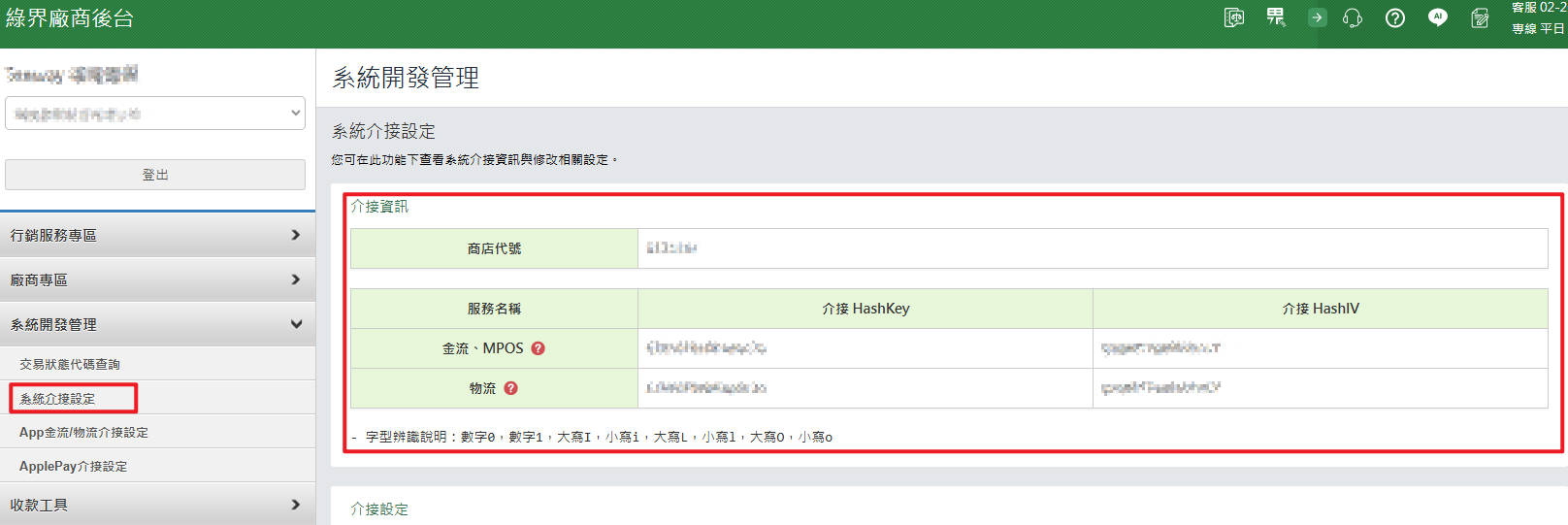The width and height of the screenshot is (1568, 525).
Task: Open the AI chat bubble icon
Action: click(1437, 17)
